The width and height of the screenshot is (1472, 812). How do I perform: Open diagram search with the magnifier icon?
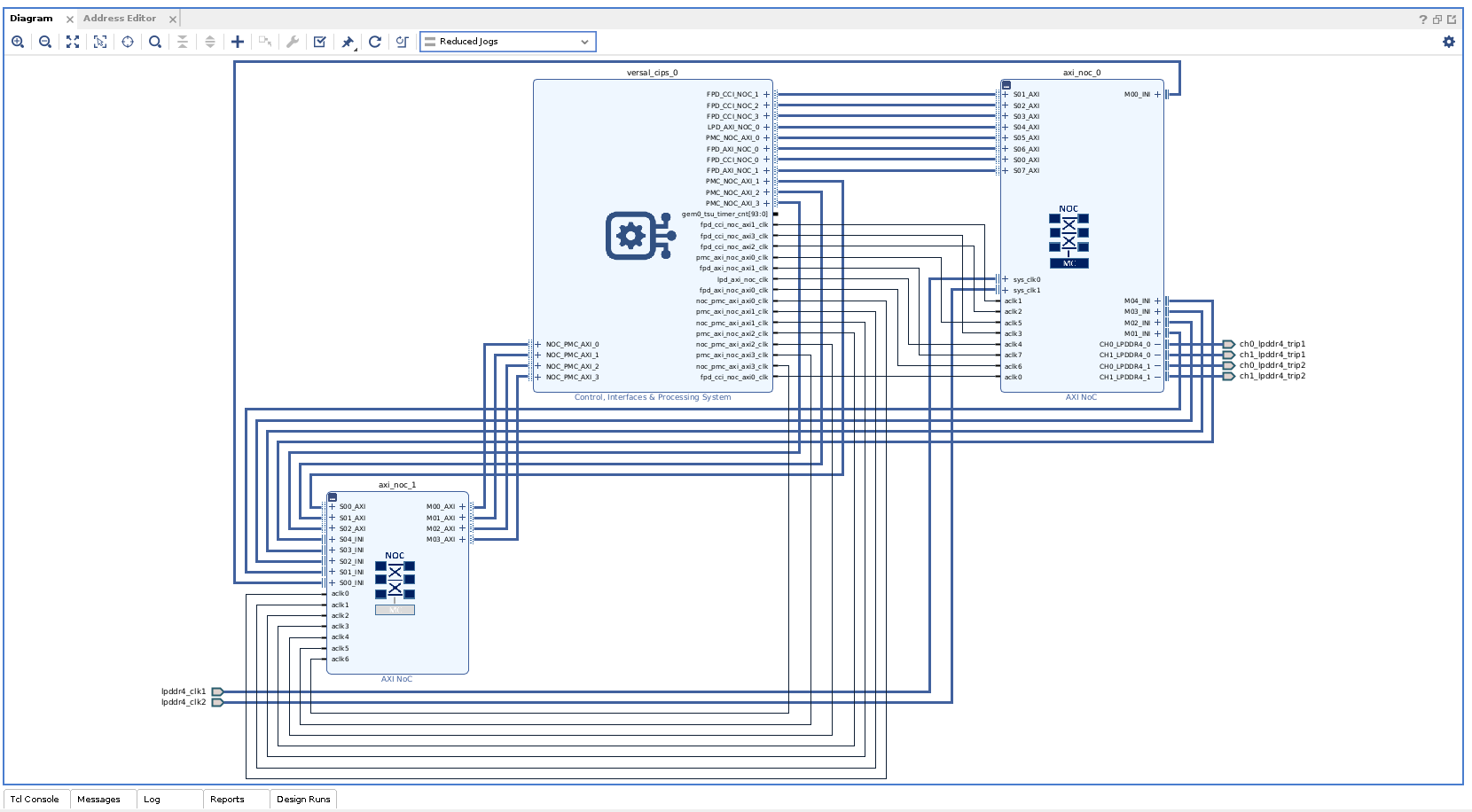(155, 42)
